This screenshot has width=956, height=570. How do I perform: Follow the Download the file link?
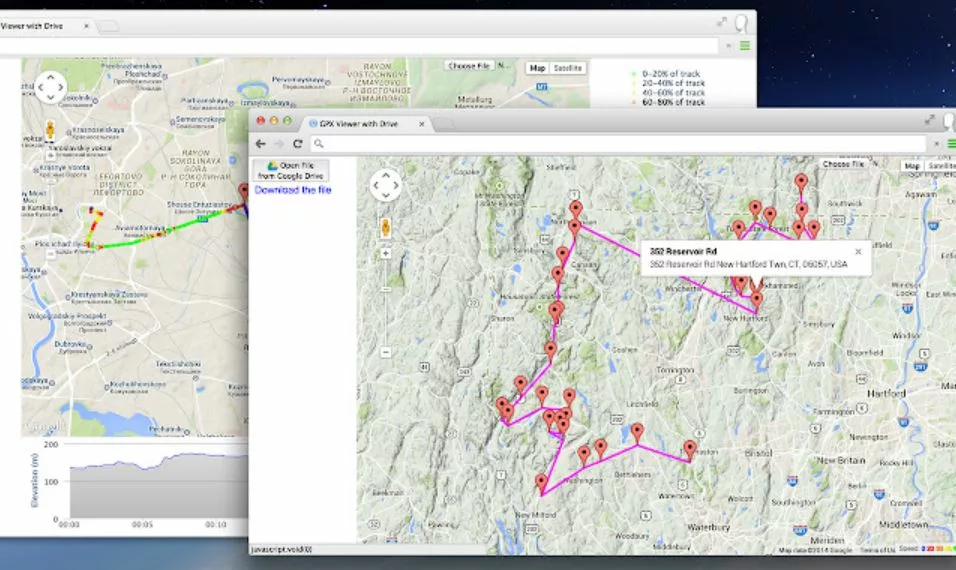click(293, 190)
